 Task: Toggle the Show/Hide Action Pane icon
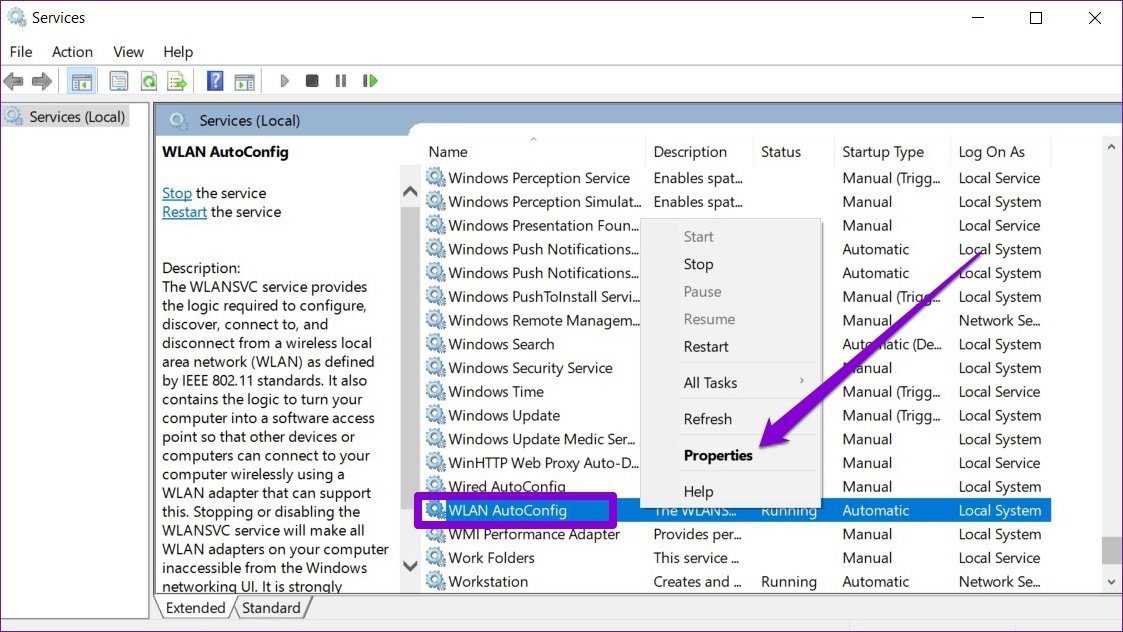pos(244,81)
